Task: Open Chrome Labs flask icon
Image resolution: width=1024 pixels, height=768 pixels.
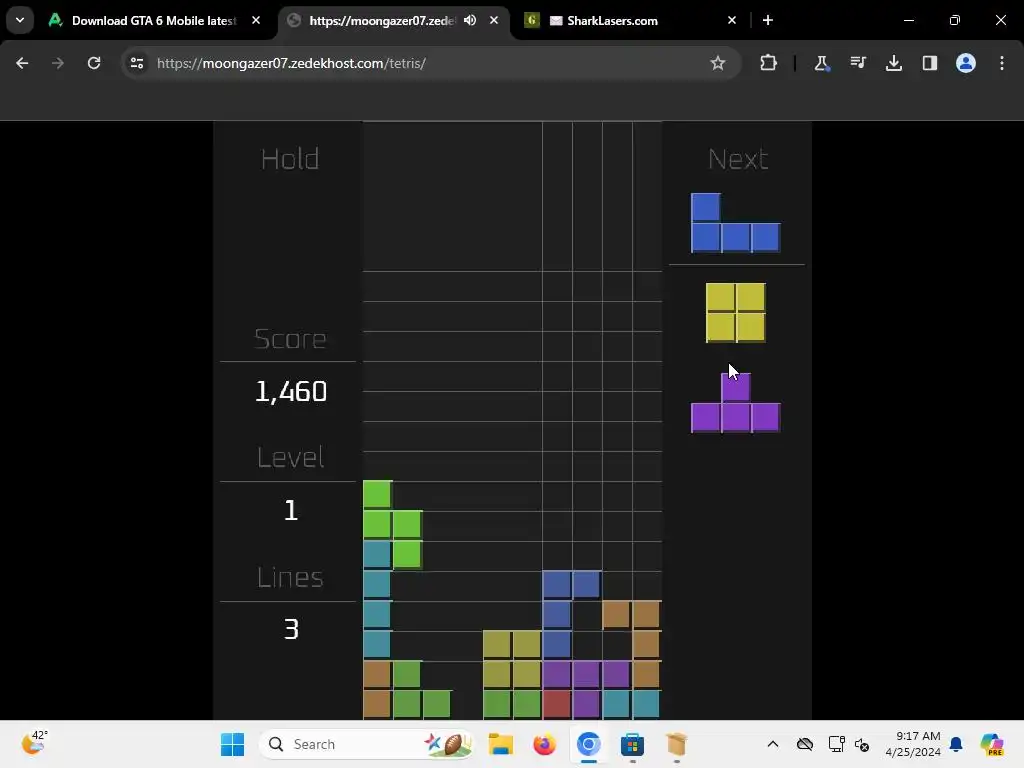Action: (822, 63)
